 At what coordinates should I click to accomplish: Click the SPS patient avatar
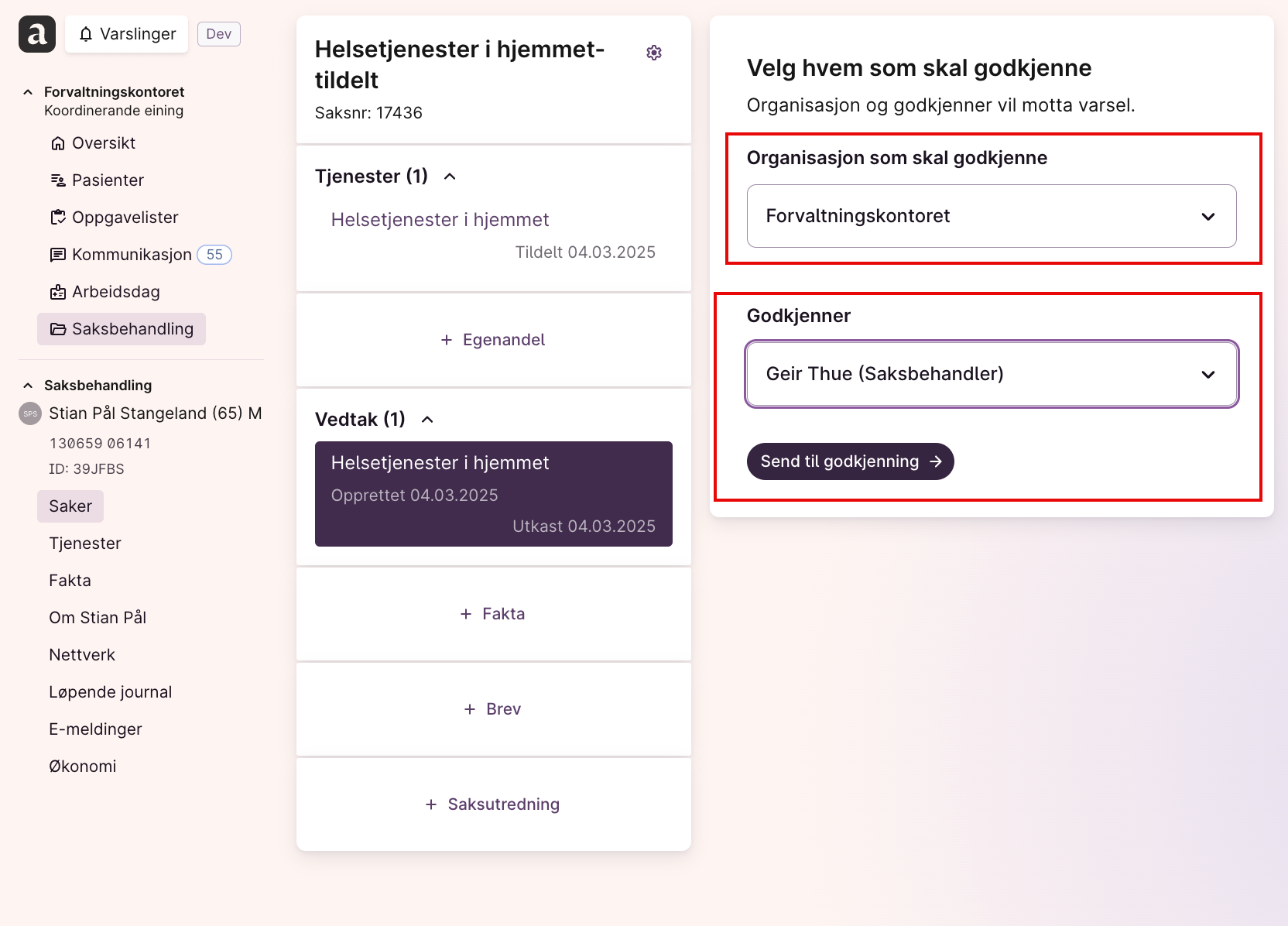click(30, 413)
